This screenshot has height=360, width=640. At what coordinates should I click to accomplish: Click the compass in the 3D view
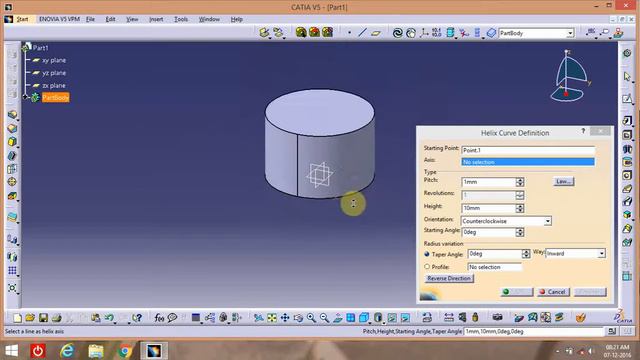571,76
